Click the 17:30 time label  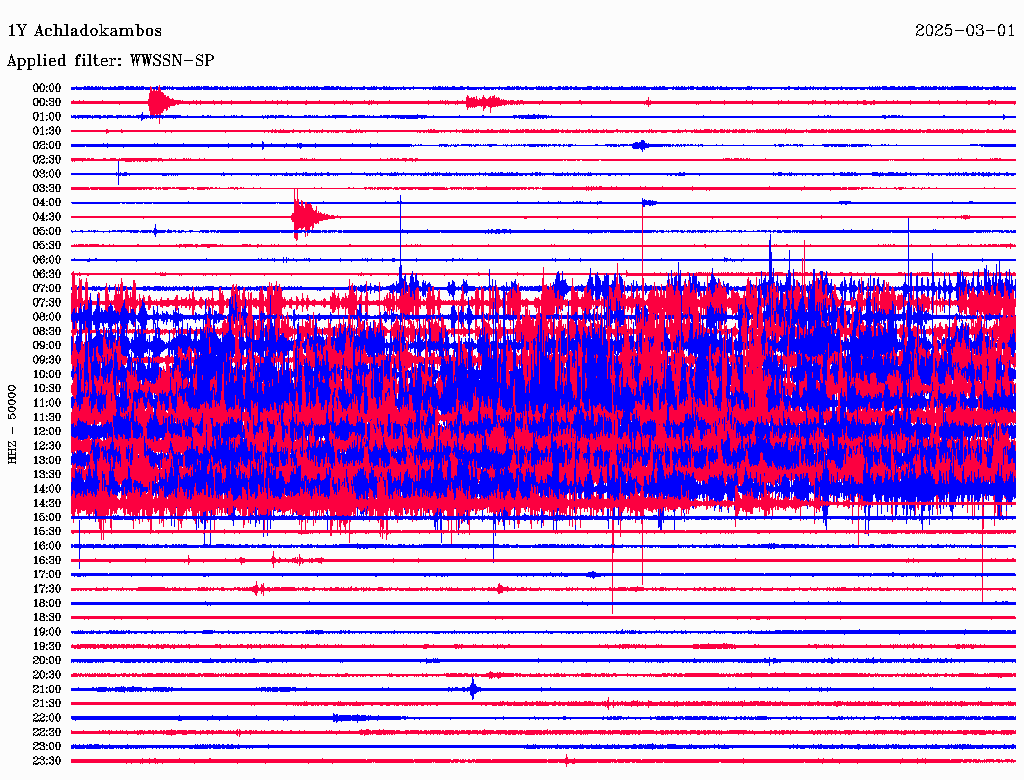[x=47, y=589]
